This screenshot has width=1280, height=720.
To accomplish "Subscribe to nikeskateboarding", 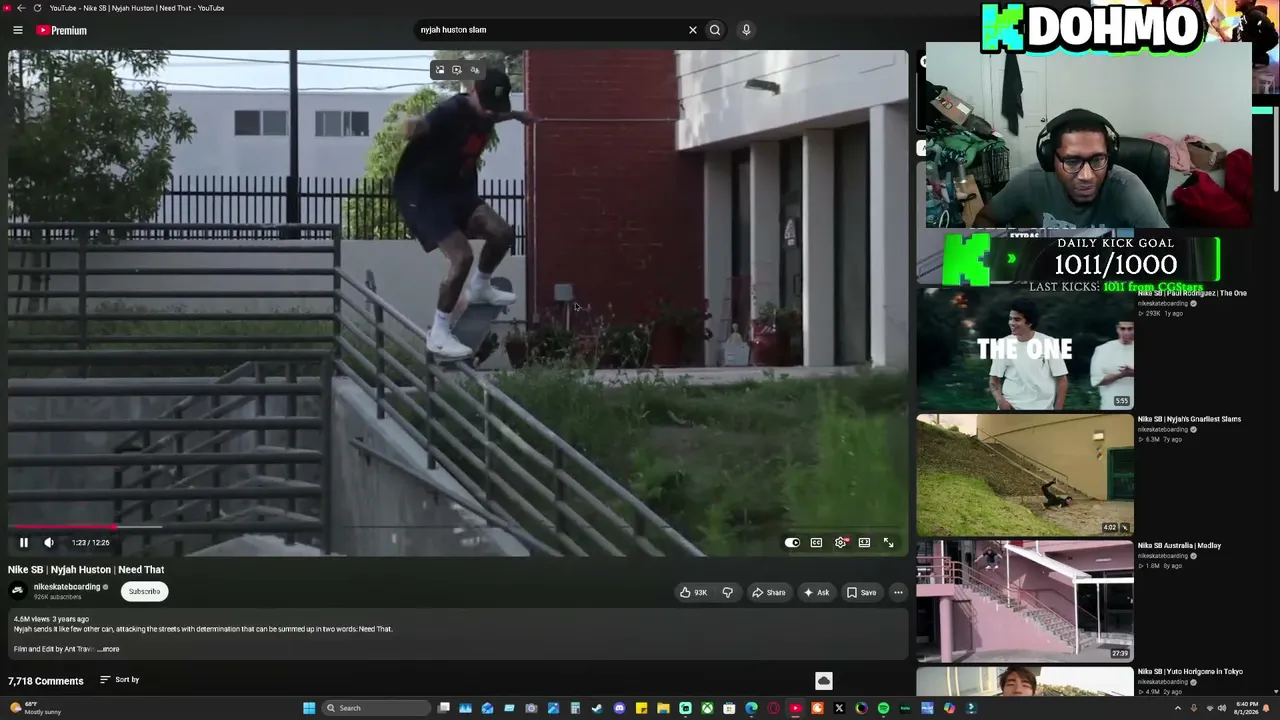I will tap(144, 591).
